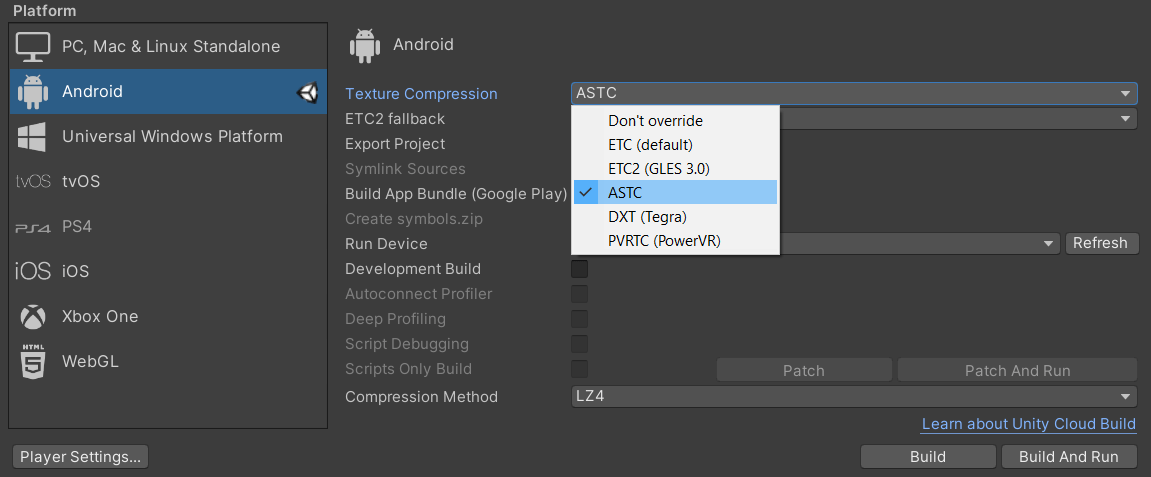Choose ETC (default) option
The height and width of the screenshot is (477, 1151).
point(675,145)
